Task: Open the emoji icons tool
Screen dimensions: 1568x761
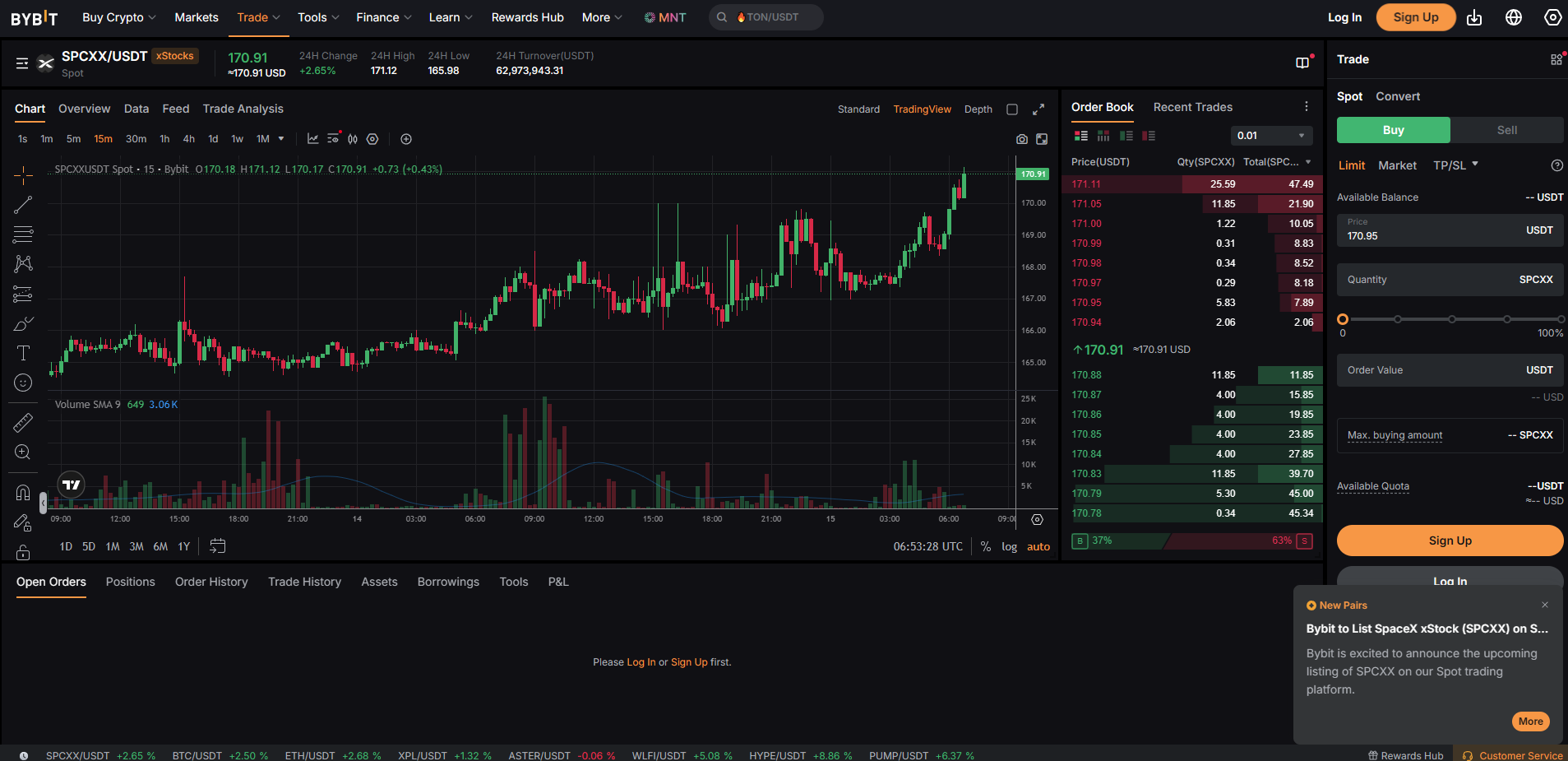Action: 23,383
